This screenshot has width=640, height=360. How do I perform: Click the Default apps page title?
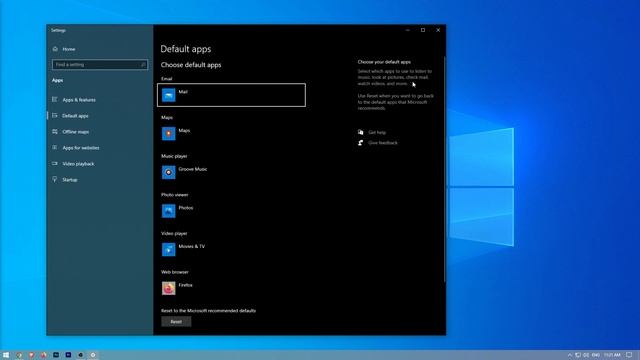(x=186, y=49)
